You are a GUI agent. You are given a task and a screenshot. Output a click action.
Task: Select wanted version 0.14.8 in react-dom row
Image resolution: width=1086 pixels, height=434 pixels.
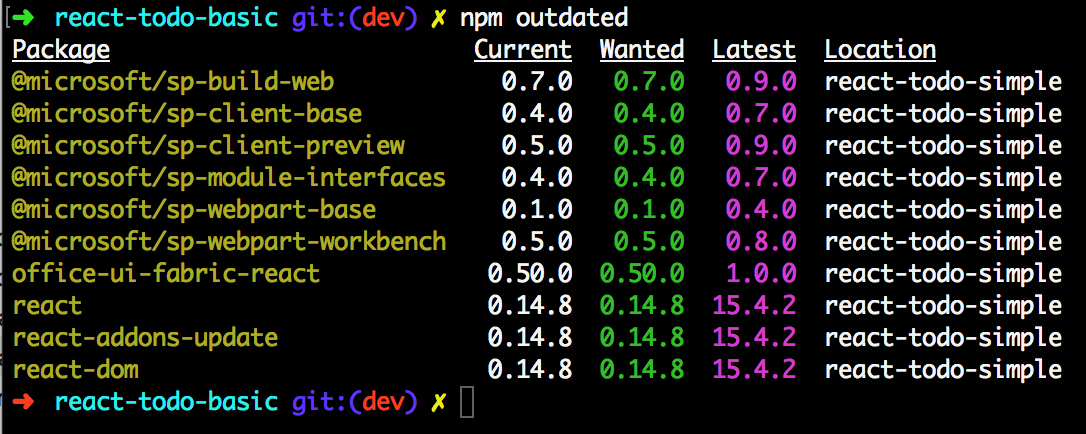click(641, 370)
